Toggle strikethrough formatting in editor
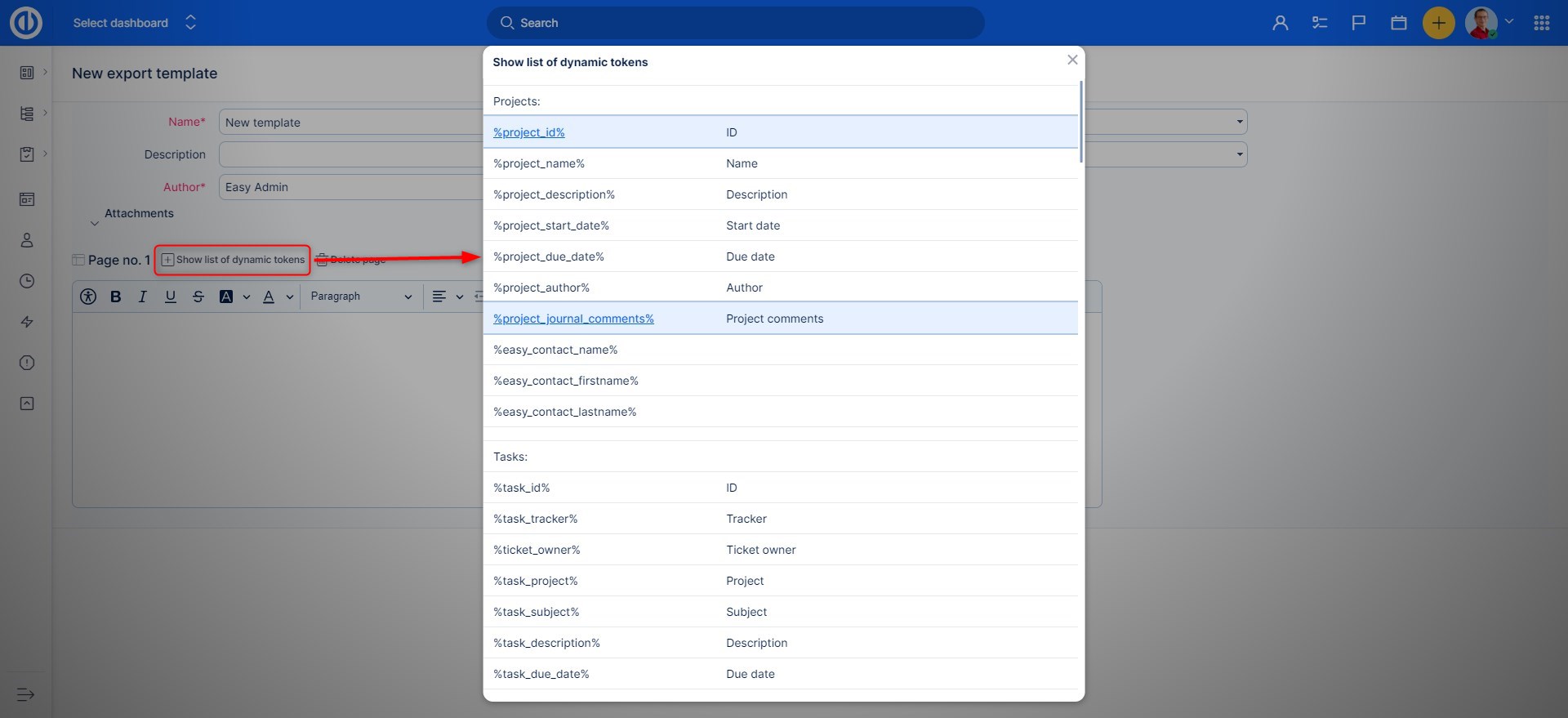The image size is (1568, 718). coord(198,297)
